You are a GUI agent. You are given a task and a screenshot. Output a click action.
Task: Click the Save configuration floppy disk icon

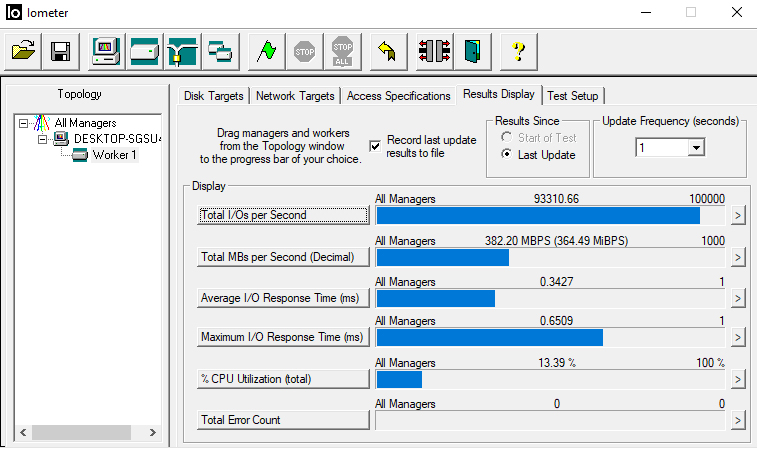tap(59, 50)
